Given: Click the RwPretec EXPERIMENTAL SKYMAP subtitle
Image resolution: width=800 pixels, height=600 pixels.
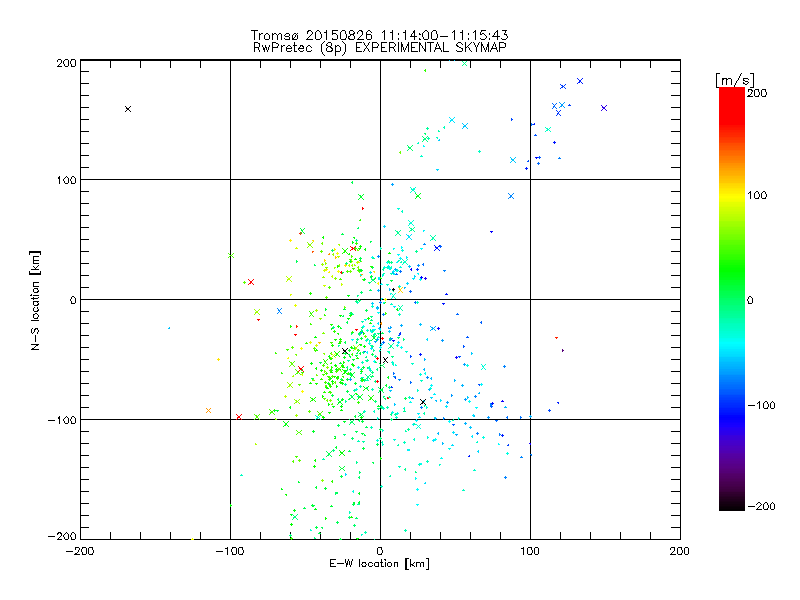Looking at the screenshot, I should 379,47.
